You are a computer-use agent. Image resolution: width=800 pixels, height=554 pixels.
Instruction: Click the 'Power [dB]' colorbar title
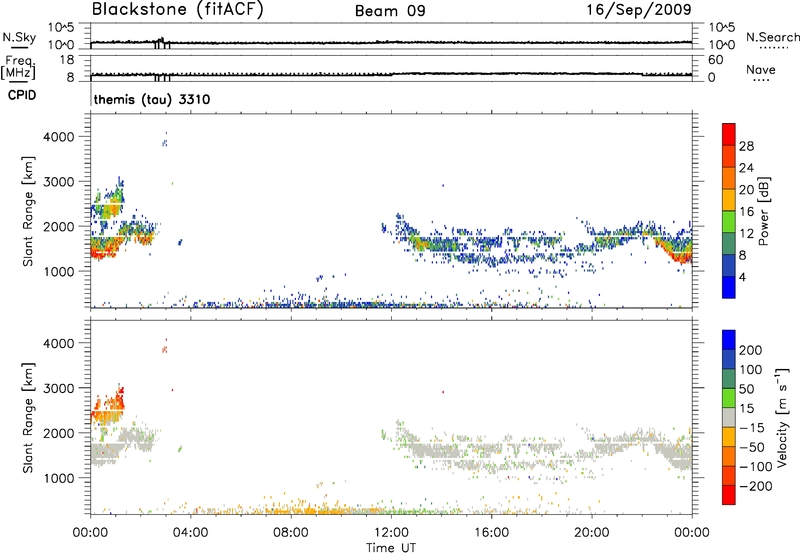(x=764, y=211)
